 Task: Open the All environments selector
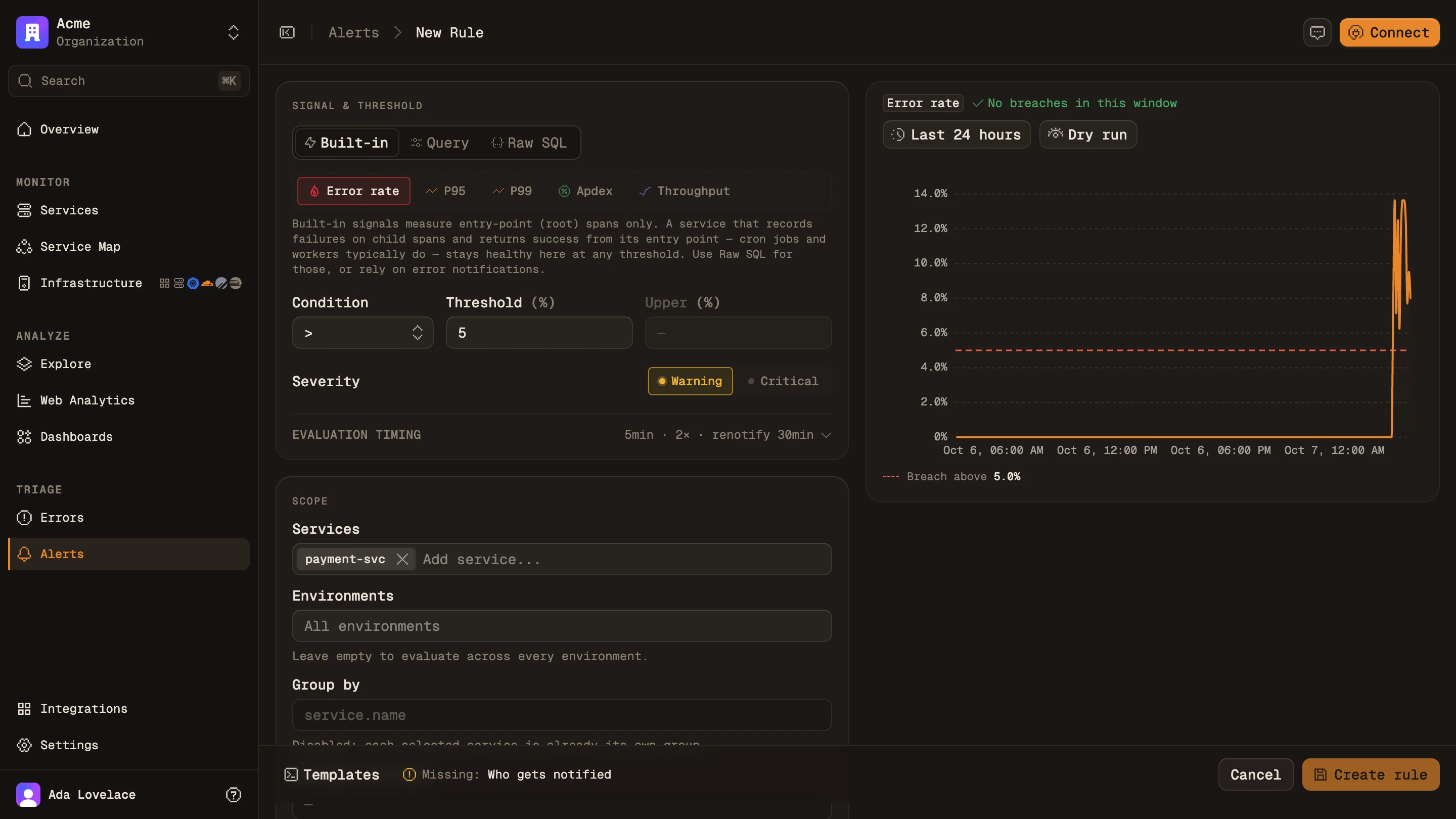click(x=562, y=626)
